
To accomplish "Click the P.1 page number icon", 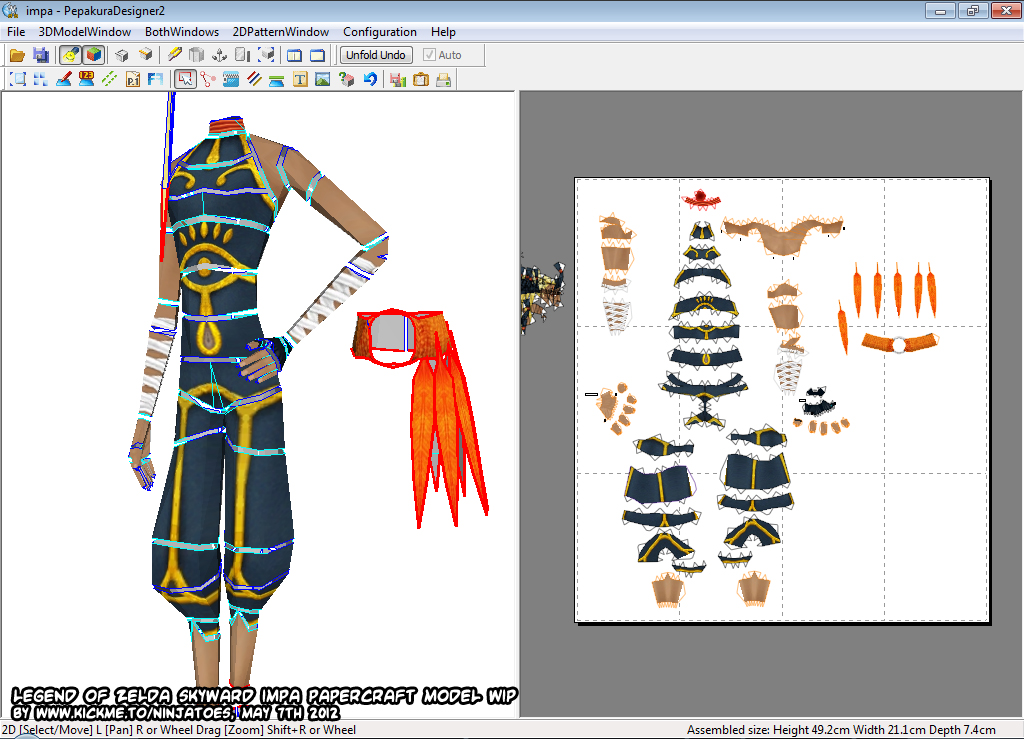I will pos(133,80).
